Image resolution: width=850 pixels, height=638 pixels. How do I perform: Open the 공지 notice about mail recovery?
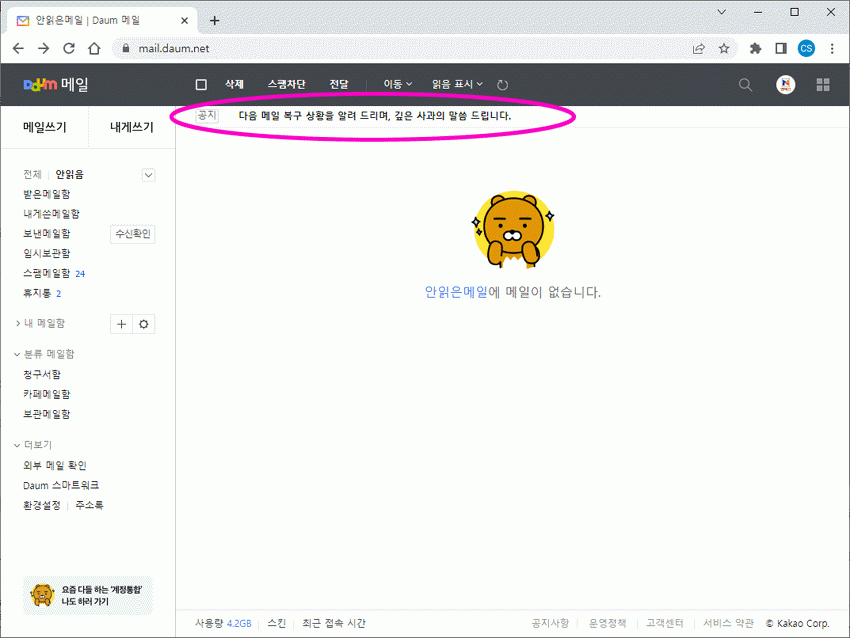pos(375,115)
